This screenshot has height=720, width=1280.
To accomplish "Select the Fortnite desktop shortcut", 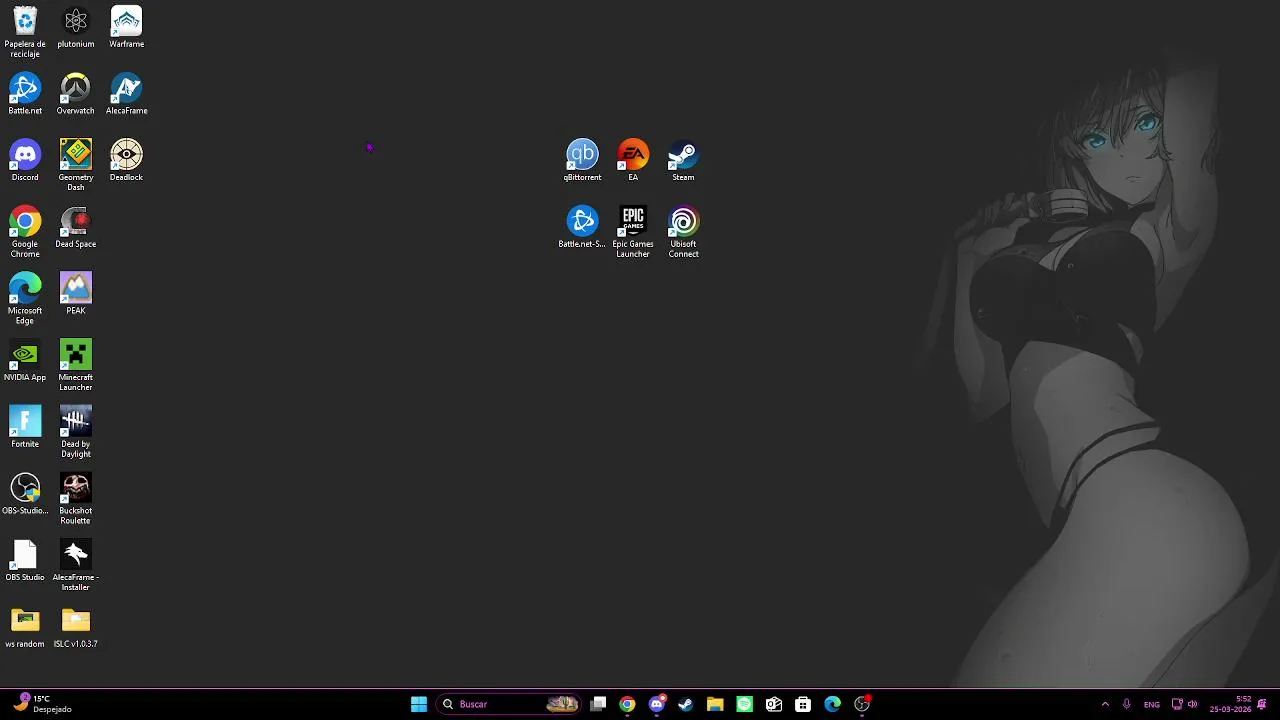I will [x=25, y=428].
